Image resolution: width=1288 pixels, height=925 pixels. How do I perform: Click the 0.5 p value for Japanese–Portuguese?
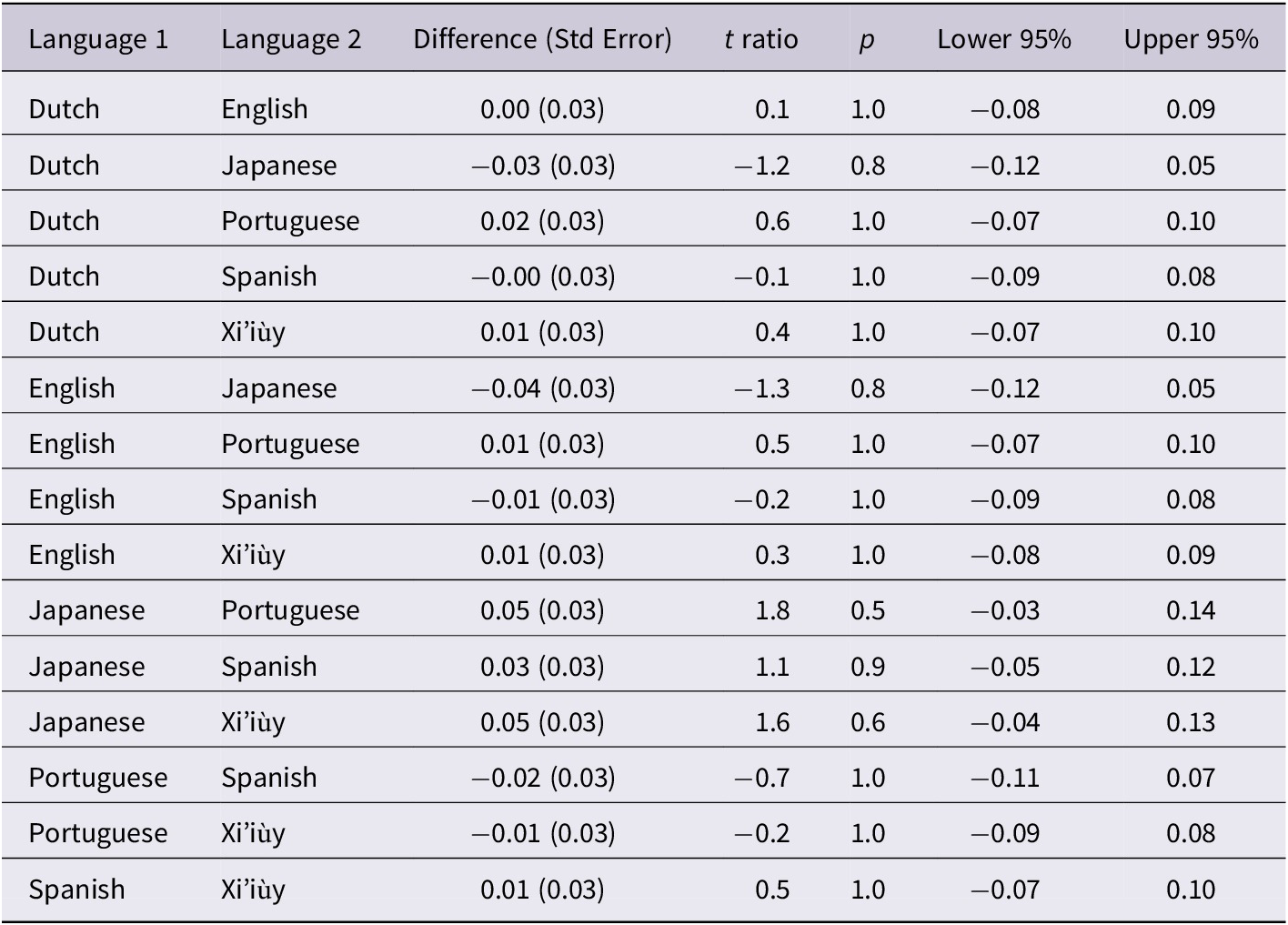click(x=868, y=610)
